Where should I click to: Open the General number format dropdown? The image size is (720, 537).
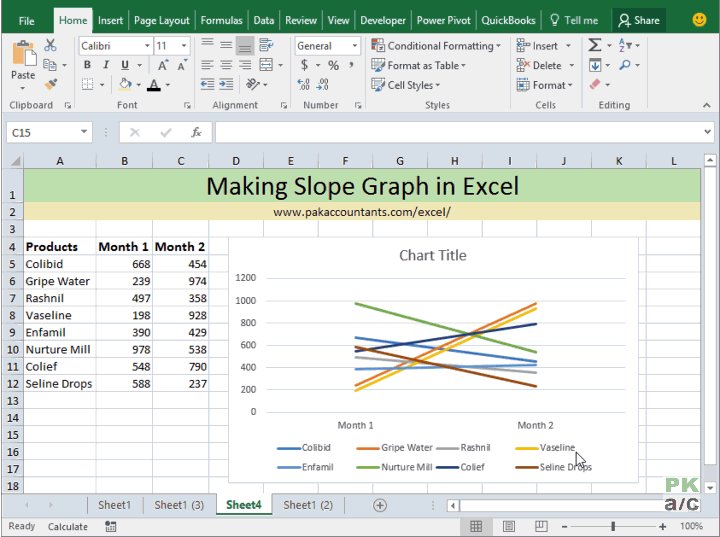click(354, 46)
